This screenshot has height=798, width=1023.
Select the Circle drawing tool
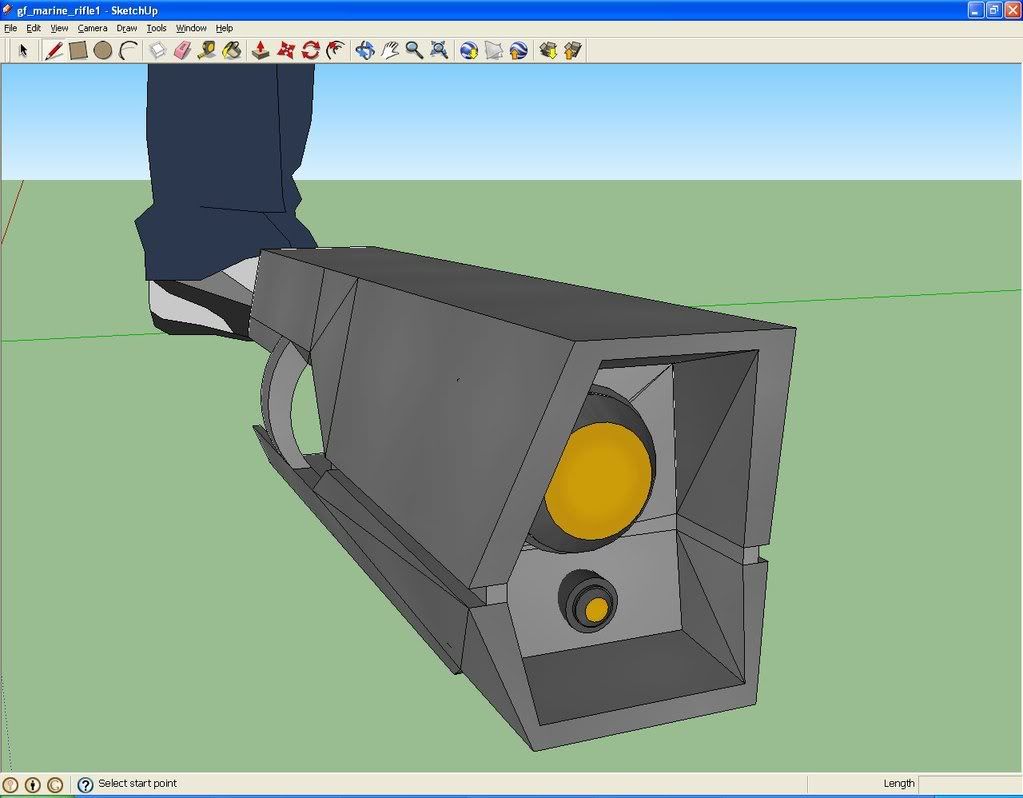coord(102,50)
